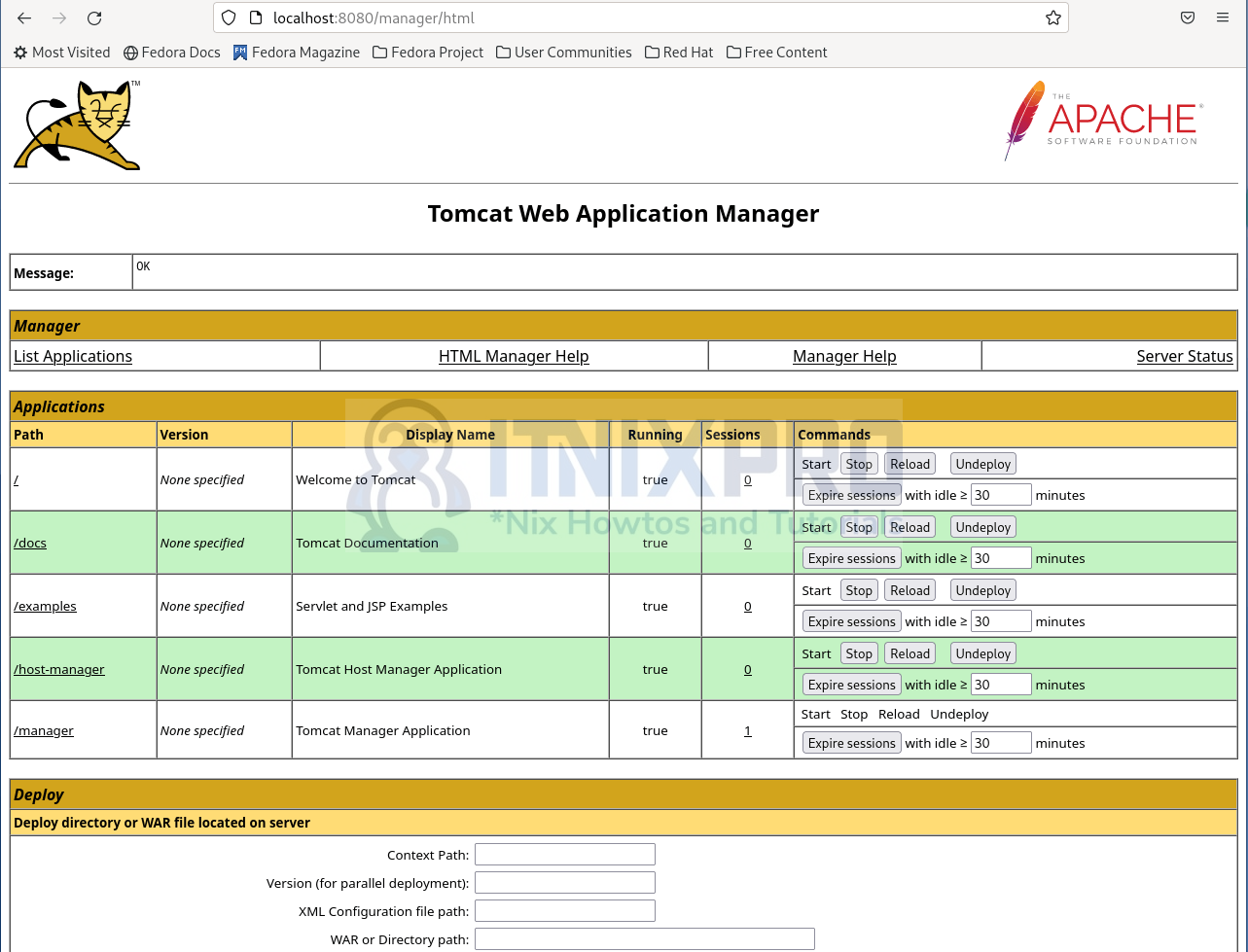Click the Tomcat cat logo
1248x952 pixels.
[77, 124]
